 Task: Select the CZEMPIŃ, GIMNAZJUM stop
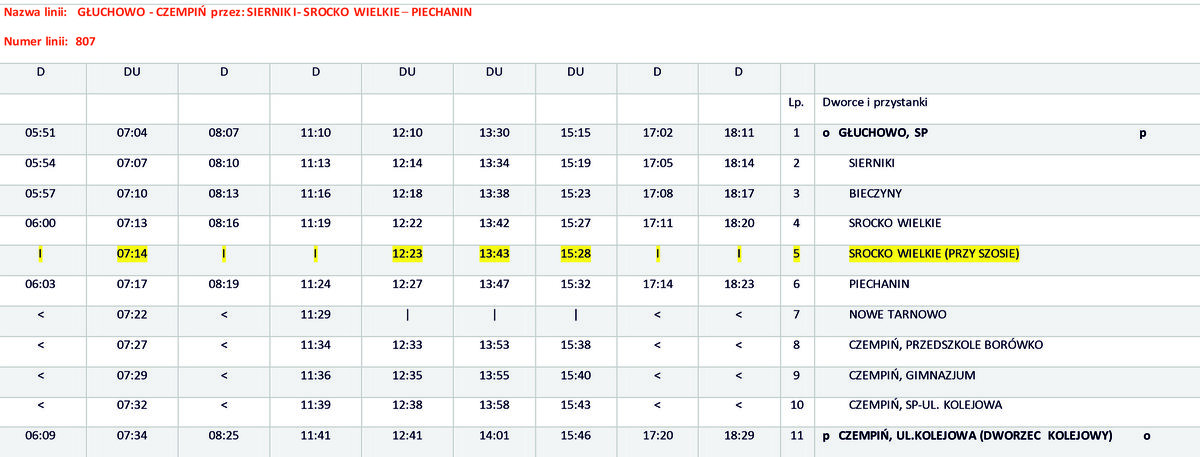point(911,375)
